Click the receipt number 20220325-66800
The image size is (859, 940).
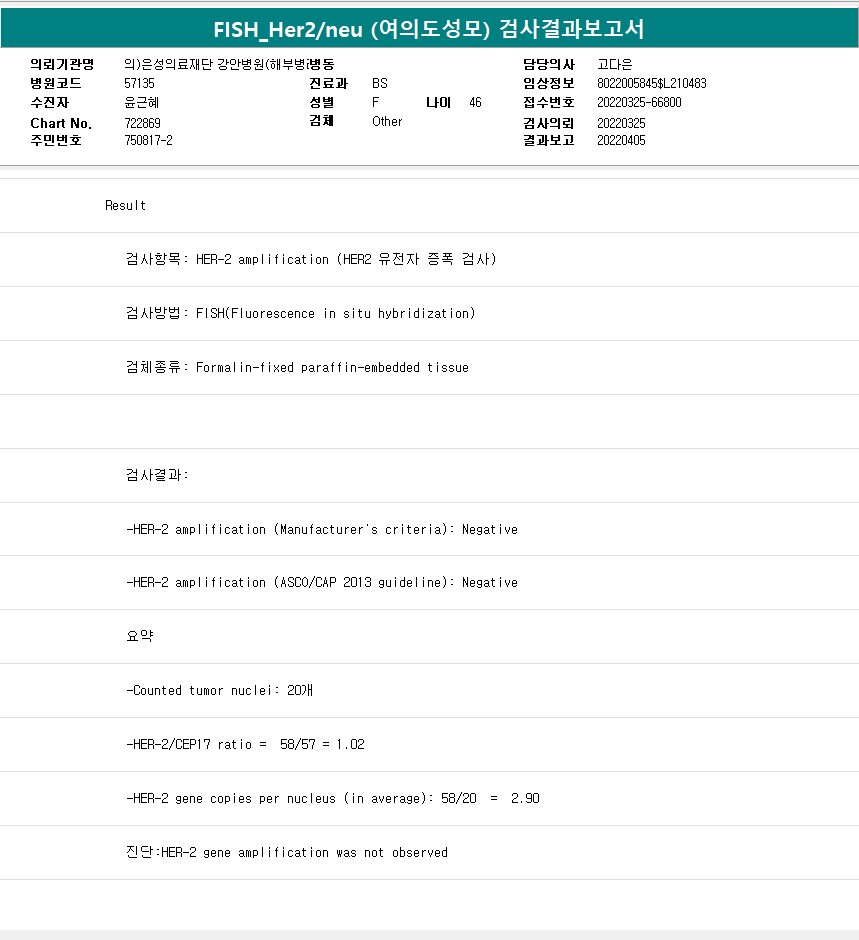[639, 103]
